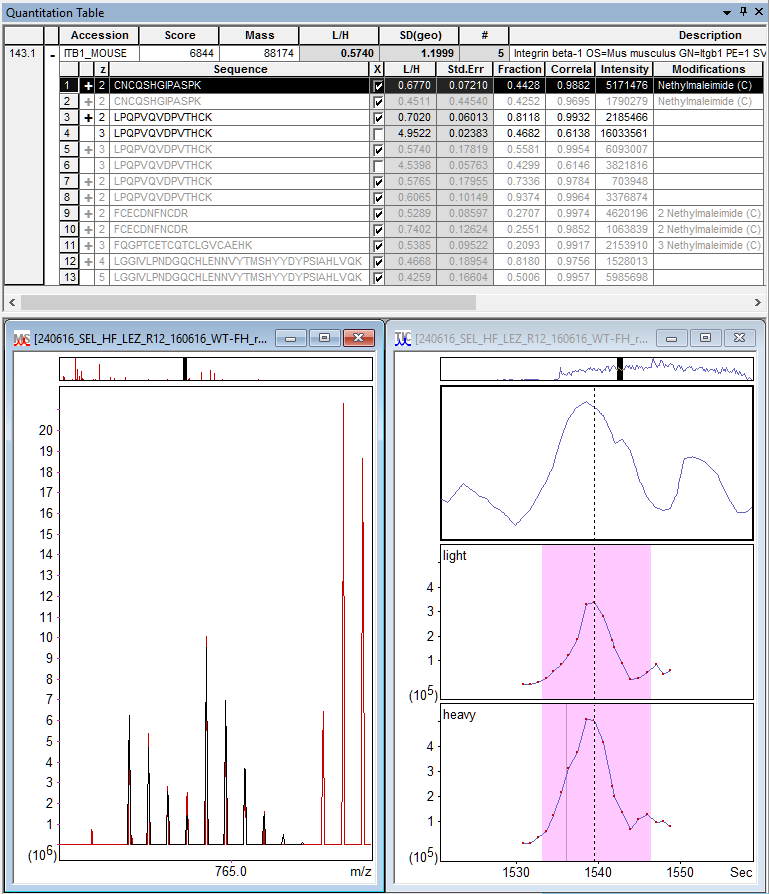Uncheck the X checkbox in row 2
The width and height of the screenshot is (769, 894).
coord(377,102)
